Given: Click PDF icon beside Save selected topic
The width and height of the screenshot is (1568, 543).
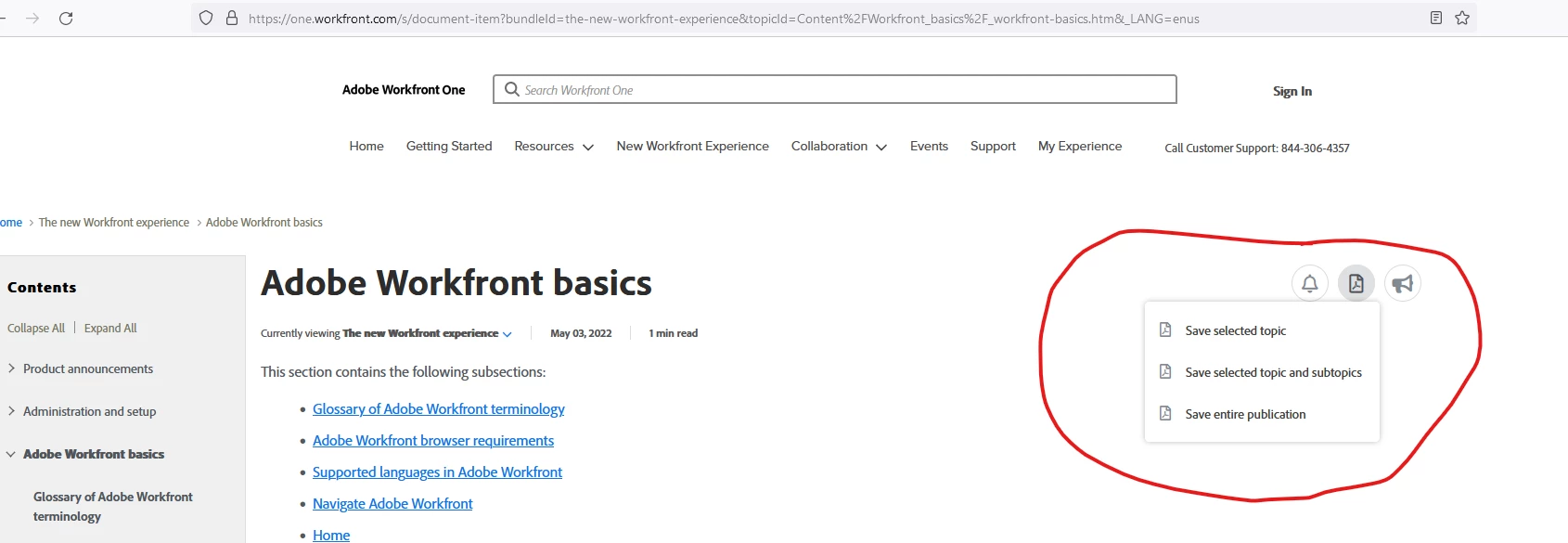Looking at the screenshot, I should point(1165,330).
